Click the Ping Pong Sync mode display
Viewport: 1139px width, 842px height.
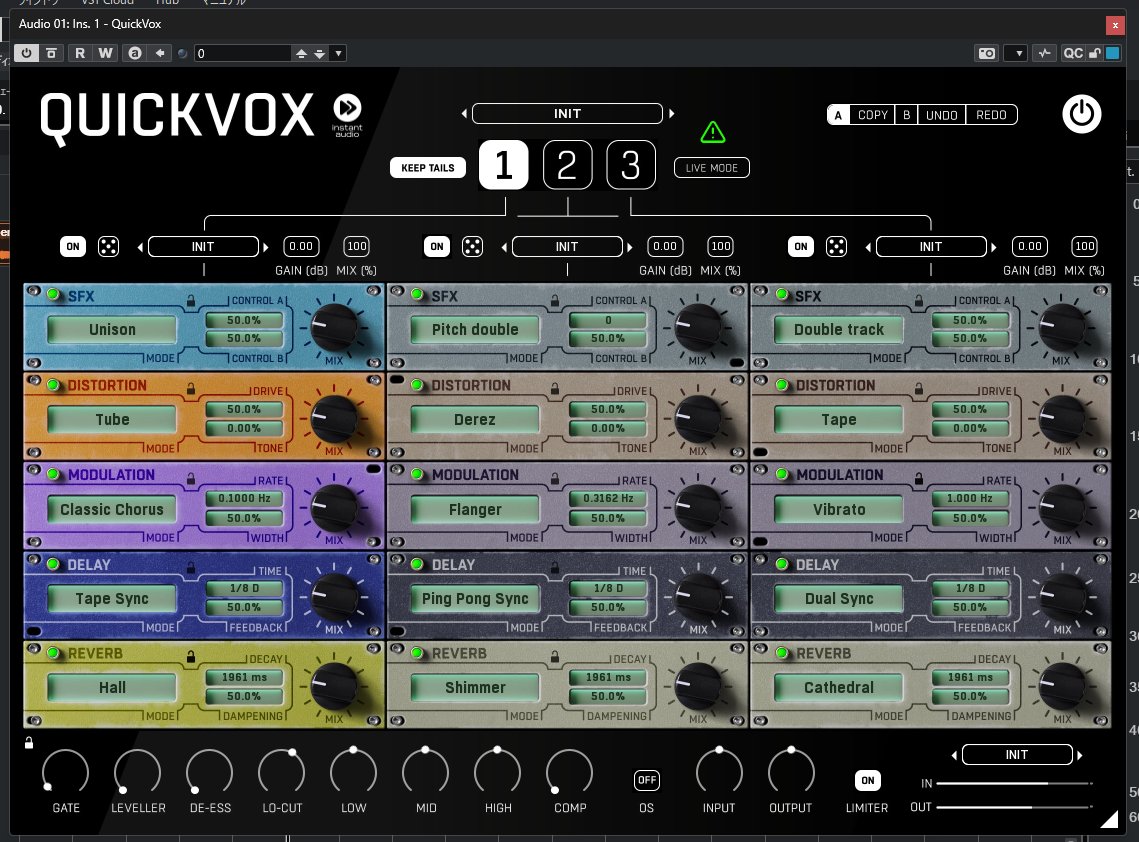tap(475, 599)
